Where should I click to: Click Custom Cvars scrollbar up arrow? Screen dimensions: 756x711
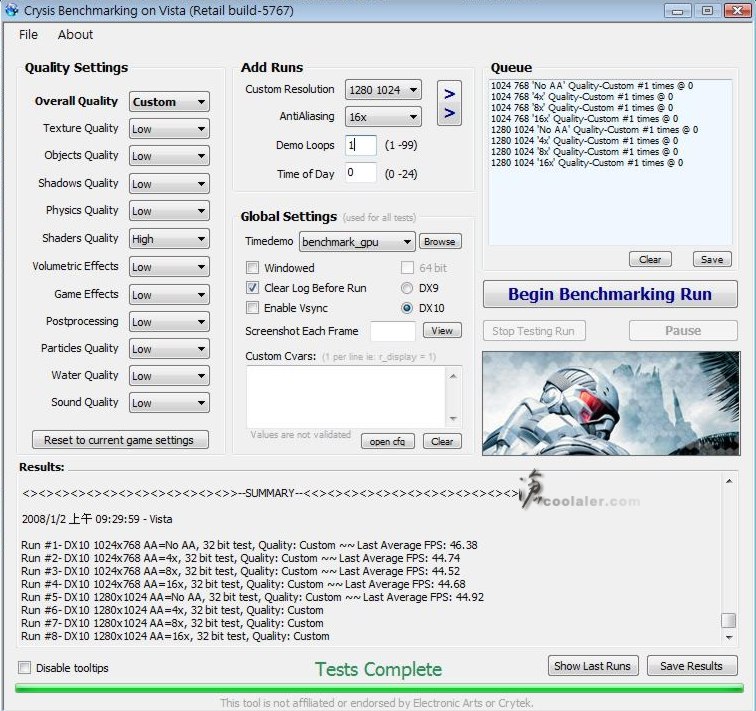[453, 376]
